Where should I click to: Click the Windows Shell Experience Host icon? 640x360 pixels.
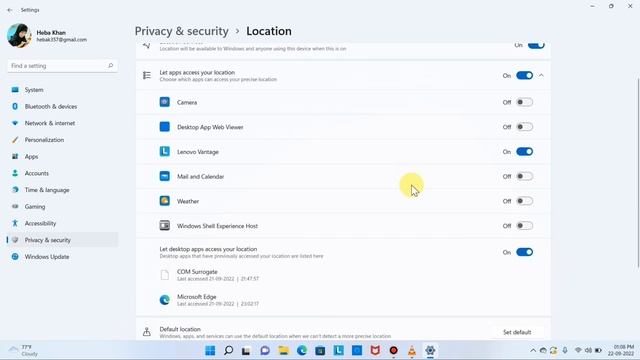[x=164, y=226]
